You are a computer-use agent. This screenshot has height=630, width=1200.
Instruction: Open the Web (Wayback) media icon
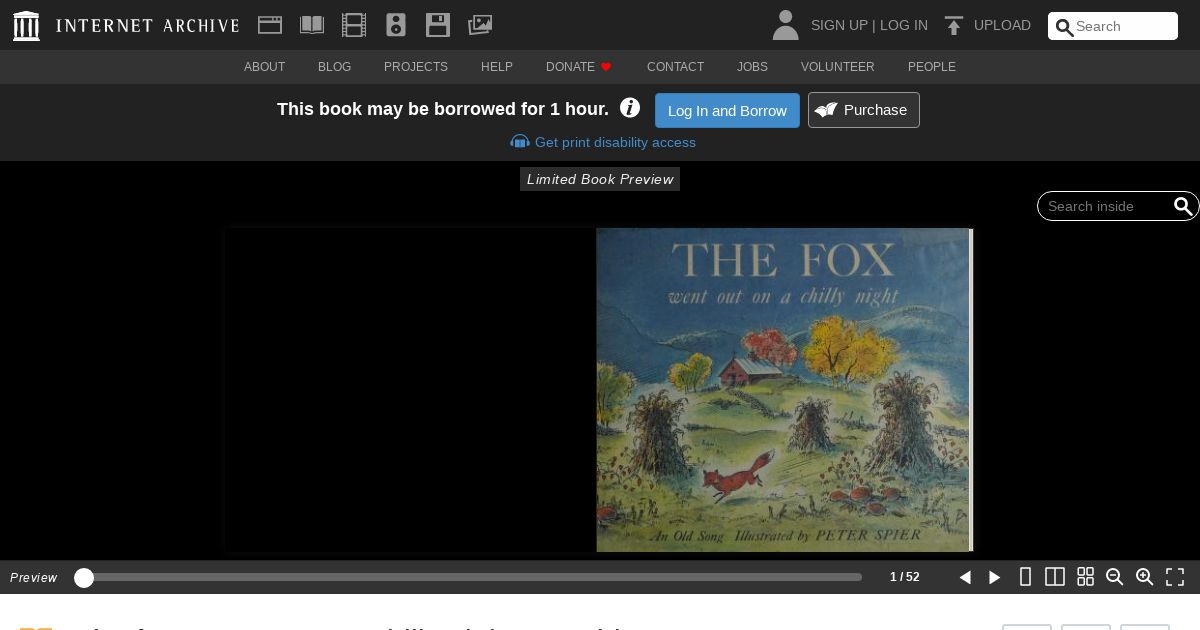(x=270, y=25)
